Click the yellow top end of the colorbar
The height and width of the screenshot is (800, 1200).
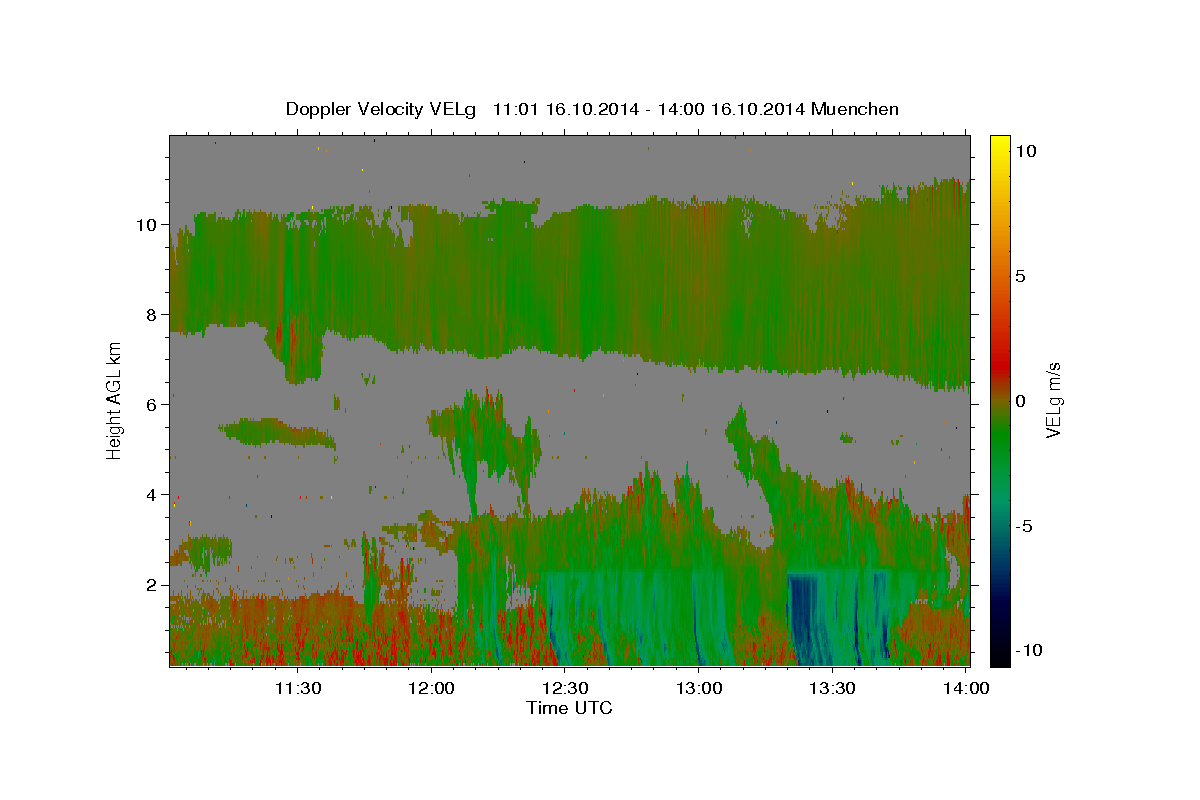[x=1000, y=142]
